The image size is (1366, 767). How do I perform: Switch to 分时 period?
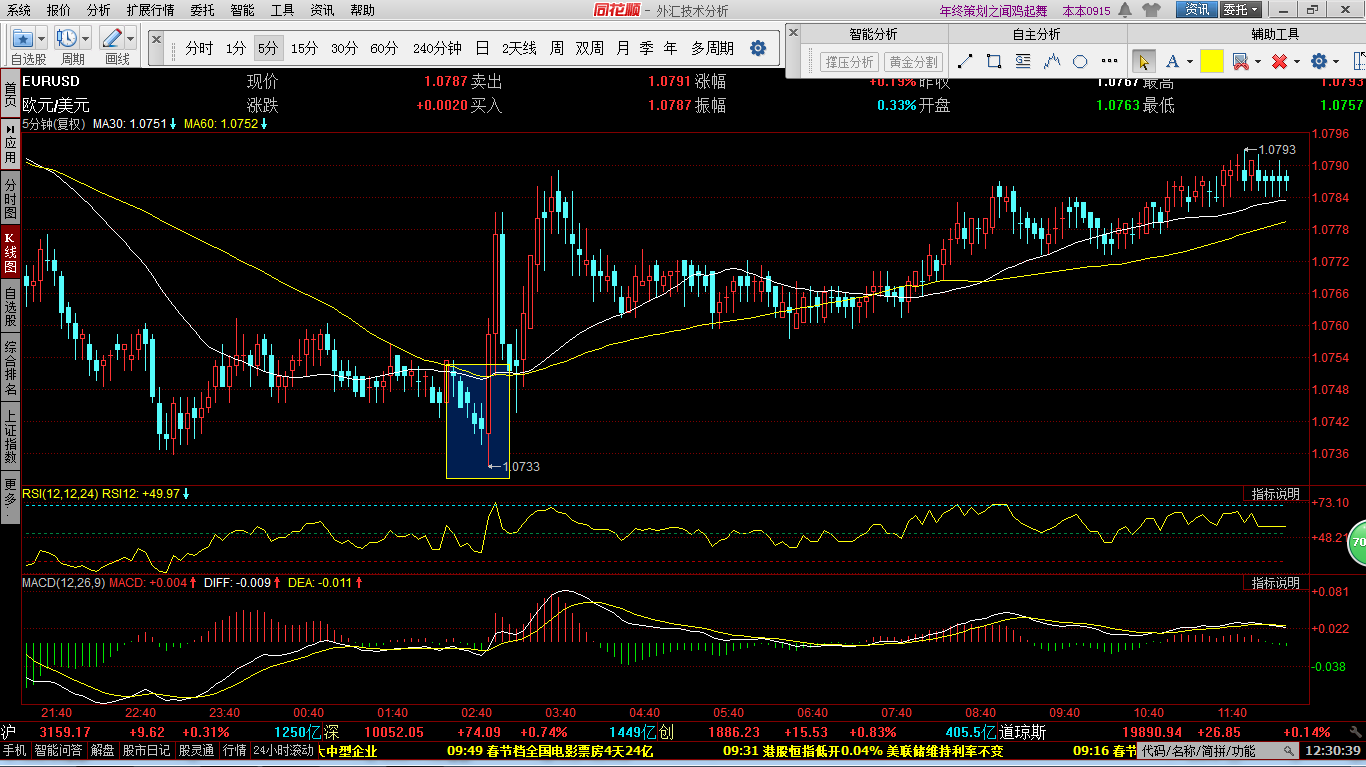[x=199, y=48]
